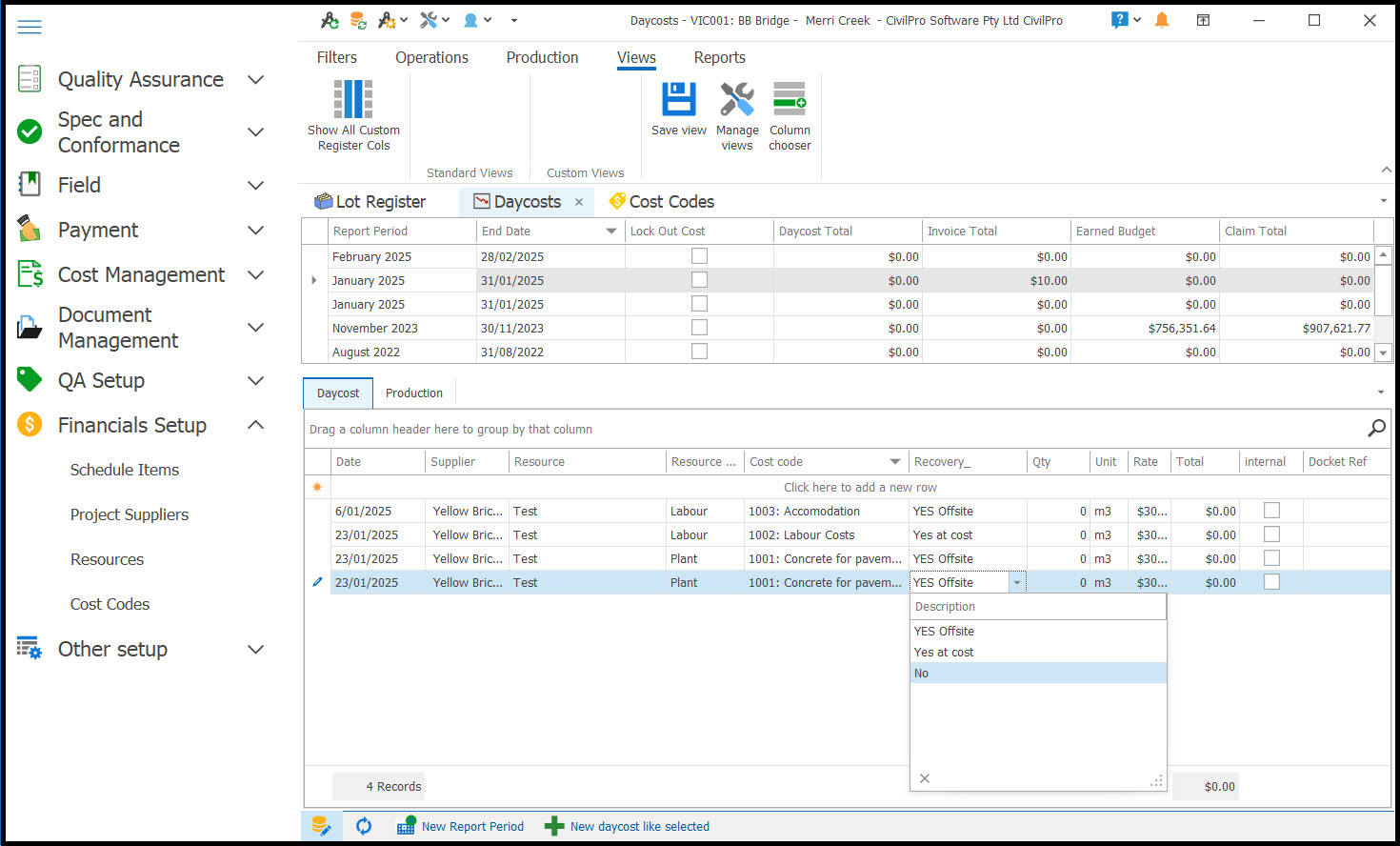Toggle Lock Out Cost for November 2023
The width and height of the screenshot is (1400, 846).
click(699, 328)
